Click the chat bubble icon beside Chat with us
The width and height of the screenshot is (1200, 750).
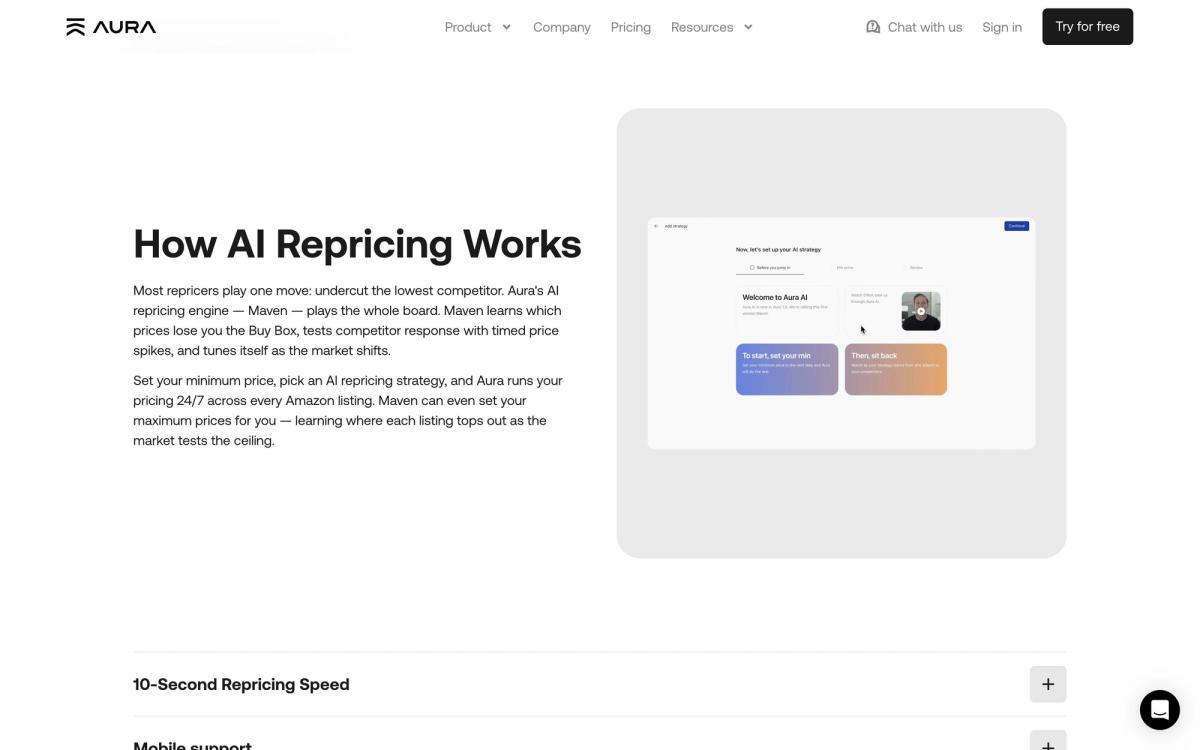coord(873,27)
